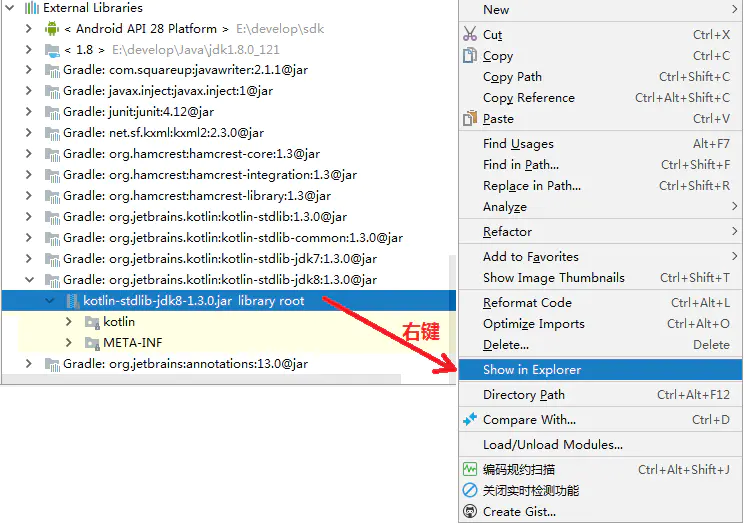Choose Load/Unload Modules...
Screen dimensions: 750x532
click(600, 444)
